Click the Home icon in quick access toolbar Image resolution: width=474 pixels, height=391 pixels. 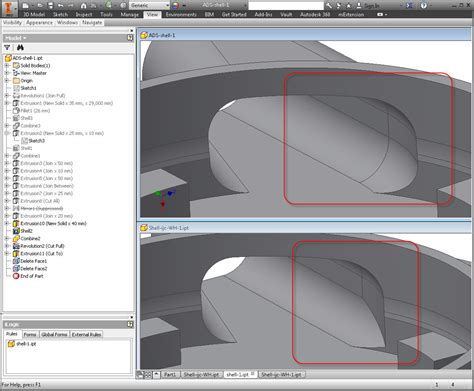click(x=84, y=6)
